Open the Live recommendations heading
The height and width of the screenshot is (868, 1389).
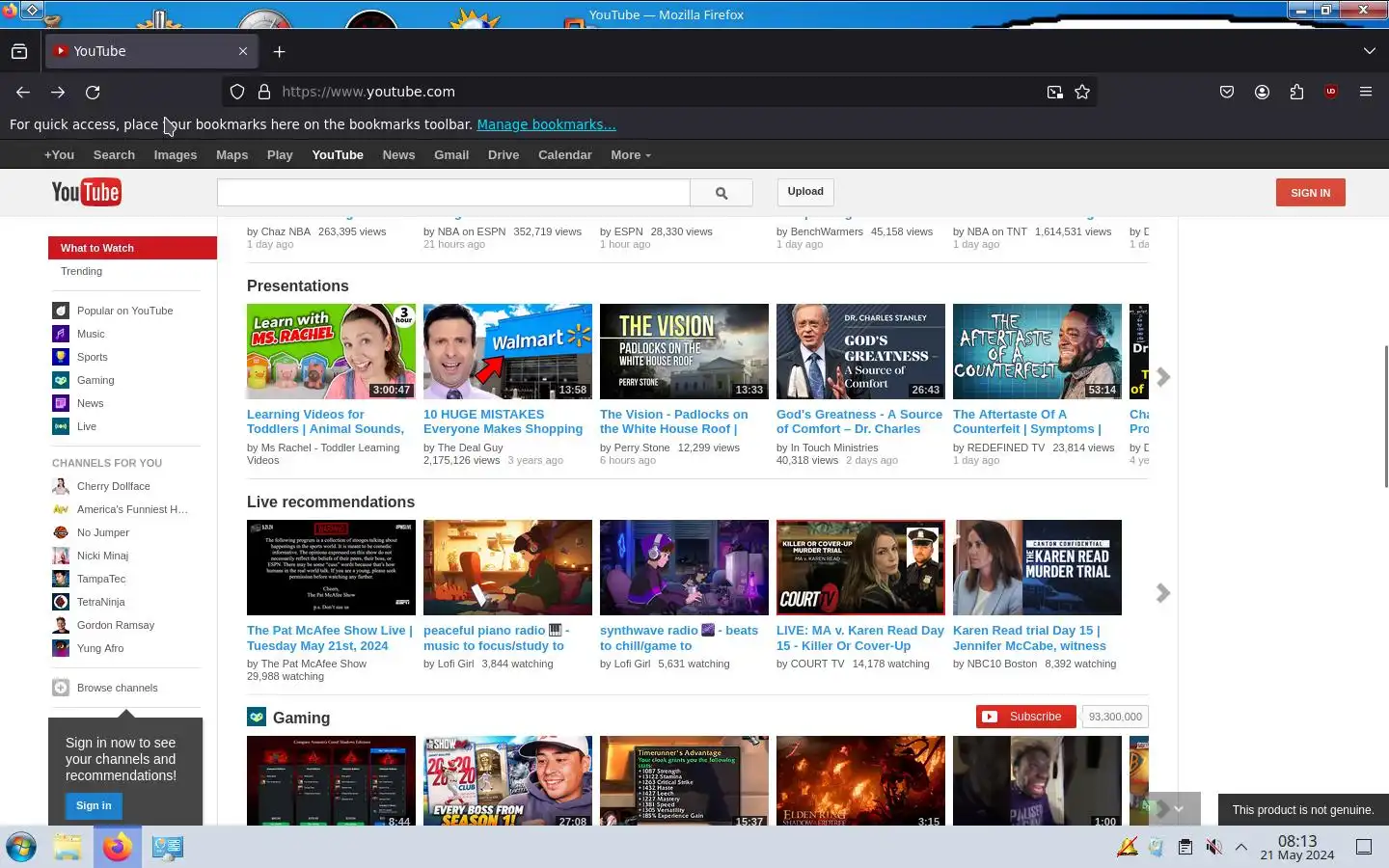click(x=331, y=502)
